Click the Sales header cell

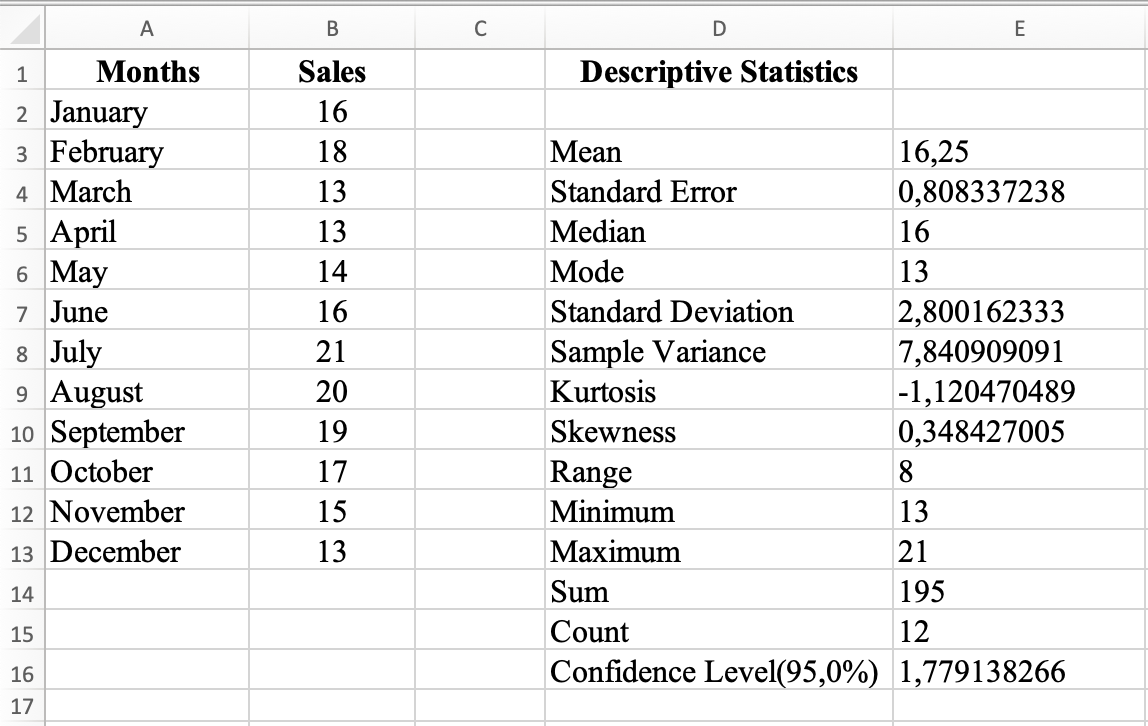332,71
